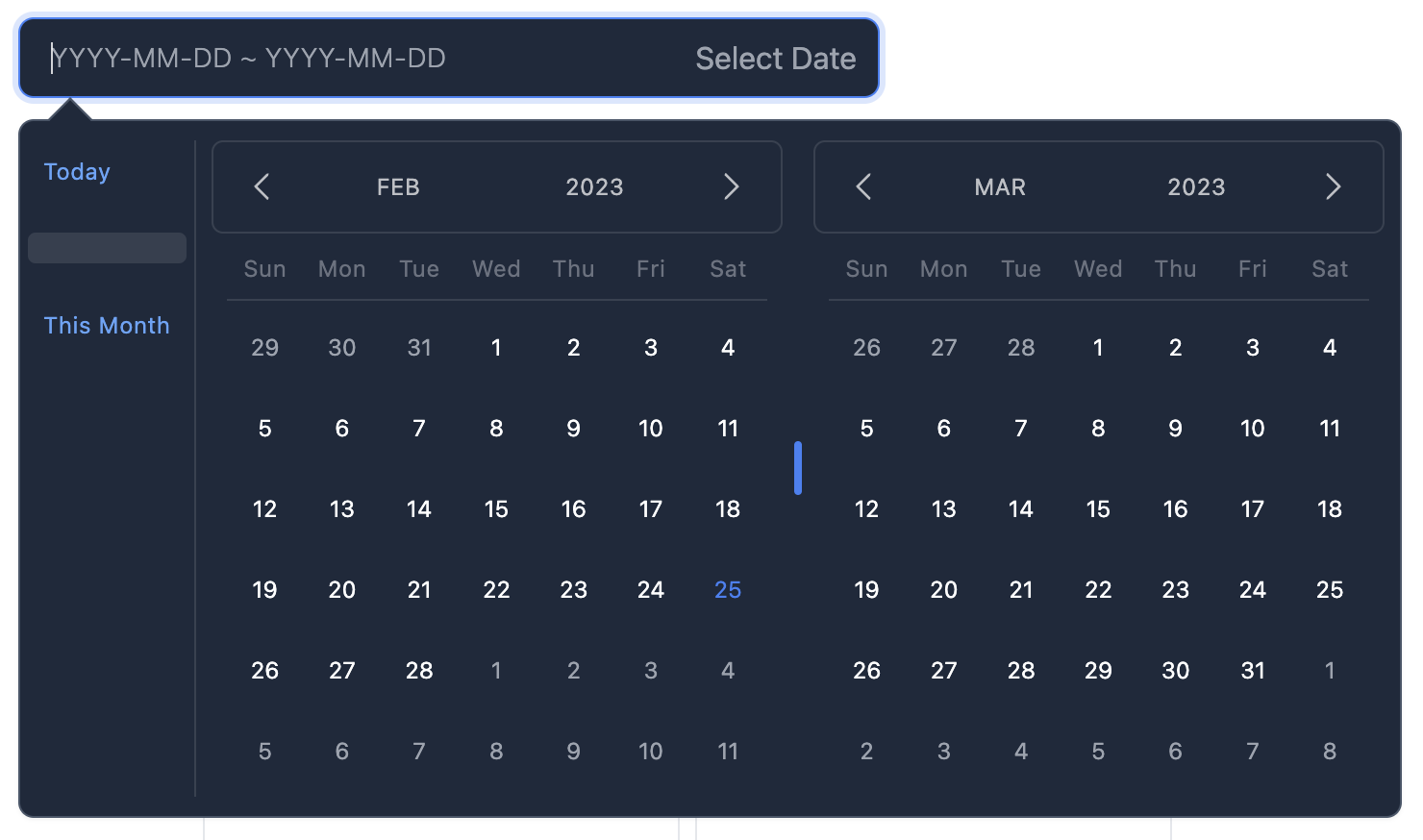
Task: Click the empty shortcut slot below Today
Action: (107, 247)
